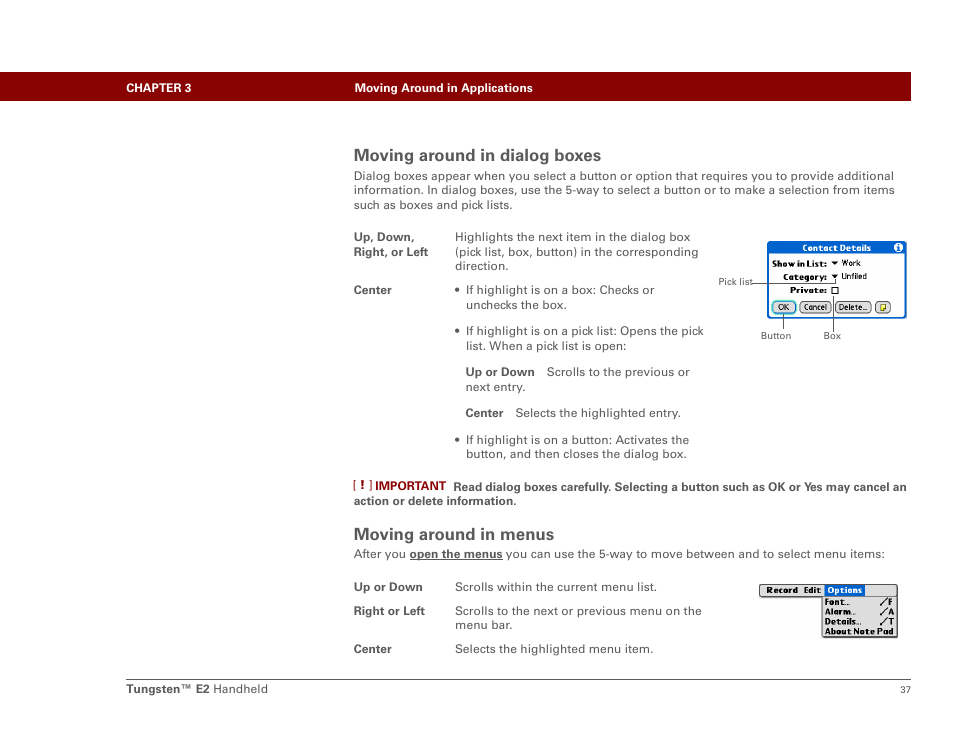Choose the About Note Pad menu item
Screen dimensions: 954x738
click(859, 632)
